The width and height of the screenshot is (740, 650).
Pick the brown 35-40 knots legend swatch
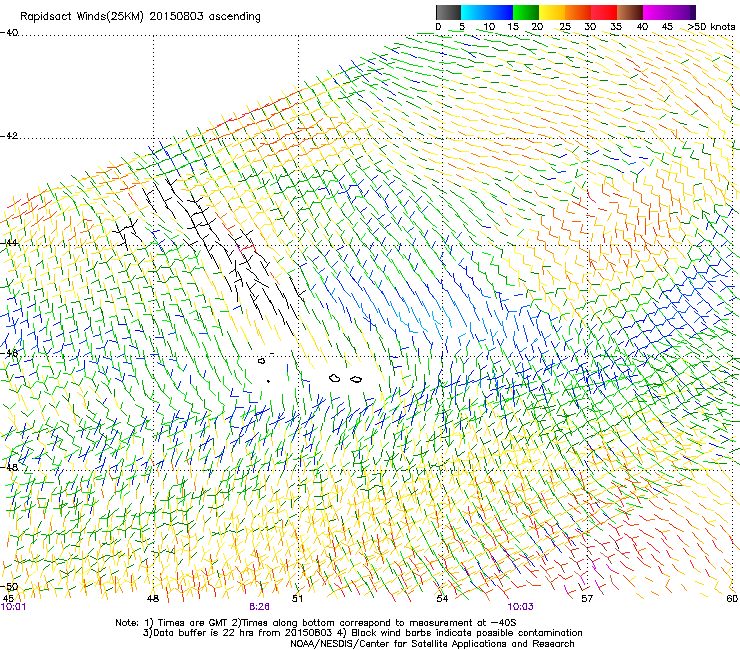[630, 12]
